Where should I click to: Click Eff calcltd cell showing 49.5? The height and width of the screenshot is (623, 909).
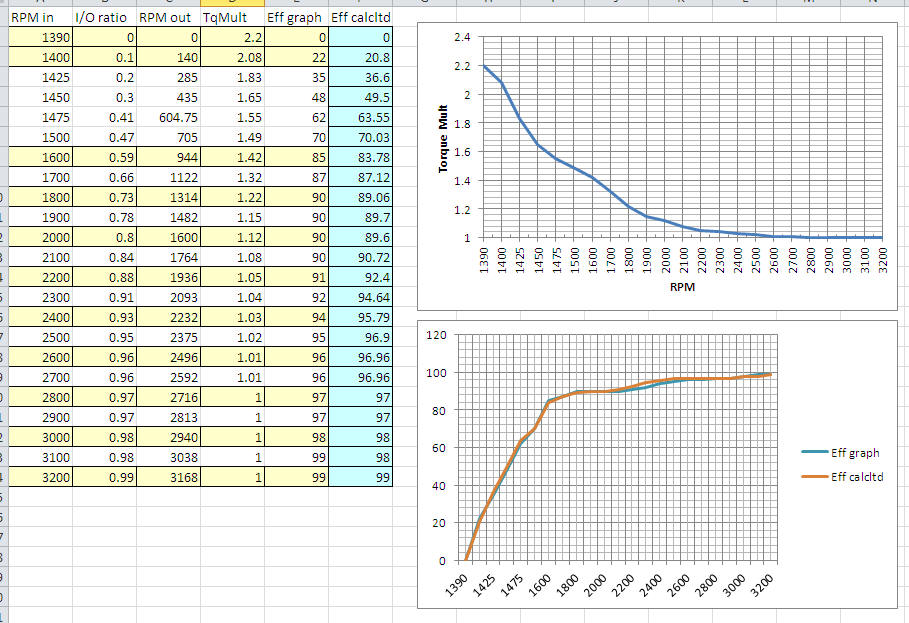[361, 97]
